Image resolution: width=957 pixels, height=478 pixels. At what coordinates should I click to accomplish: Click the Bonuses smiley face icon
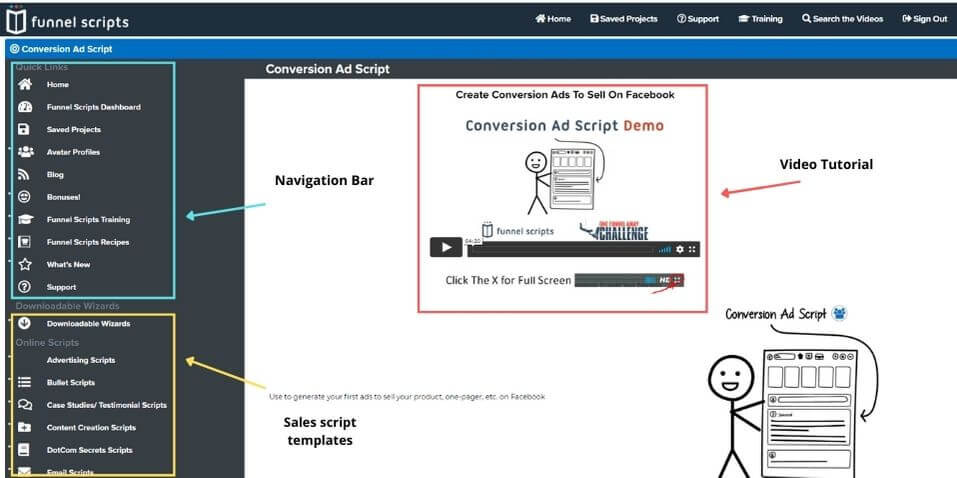[24, 197]
